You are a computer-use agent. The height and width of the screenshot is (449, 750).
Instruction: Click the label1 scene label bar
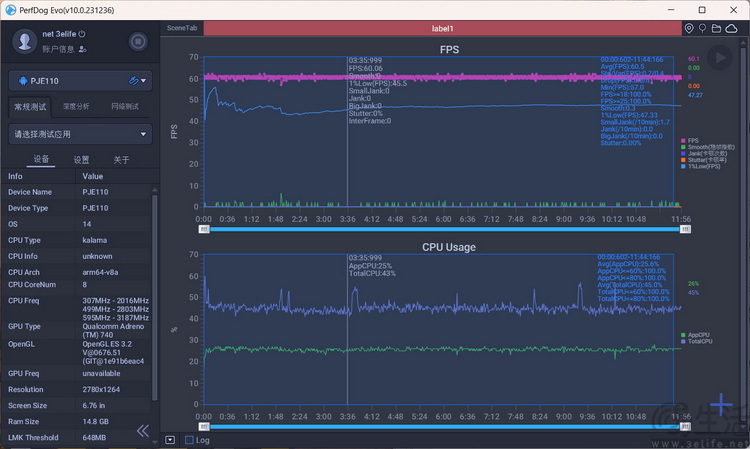point(442,29)
